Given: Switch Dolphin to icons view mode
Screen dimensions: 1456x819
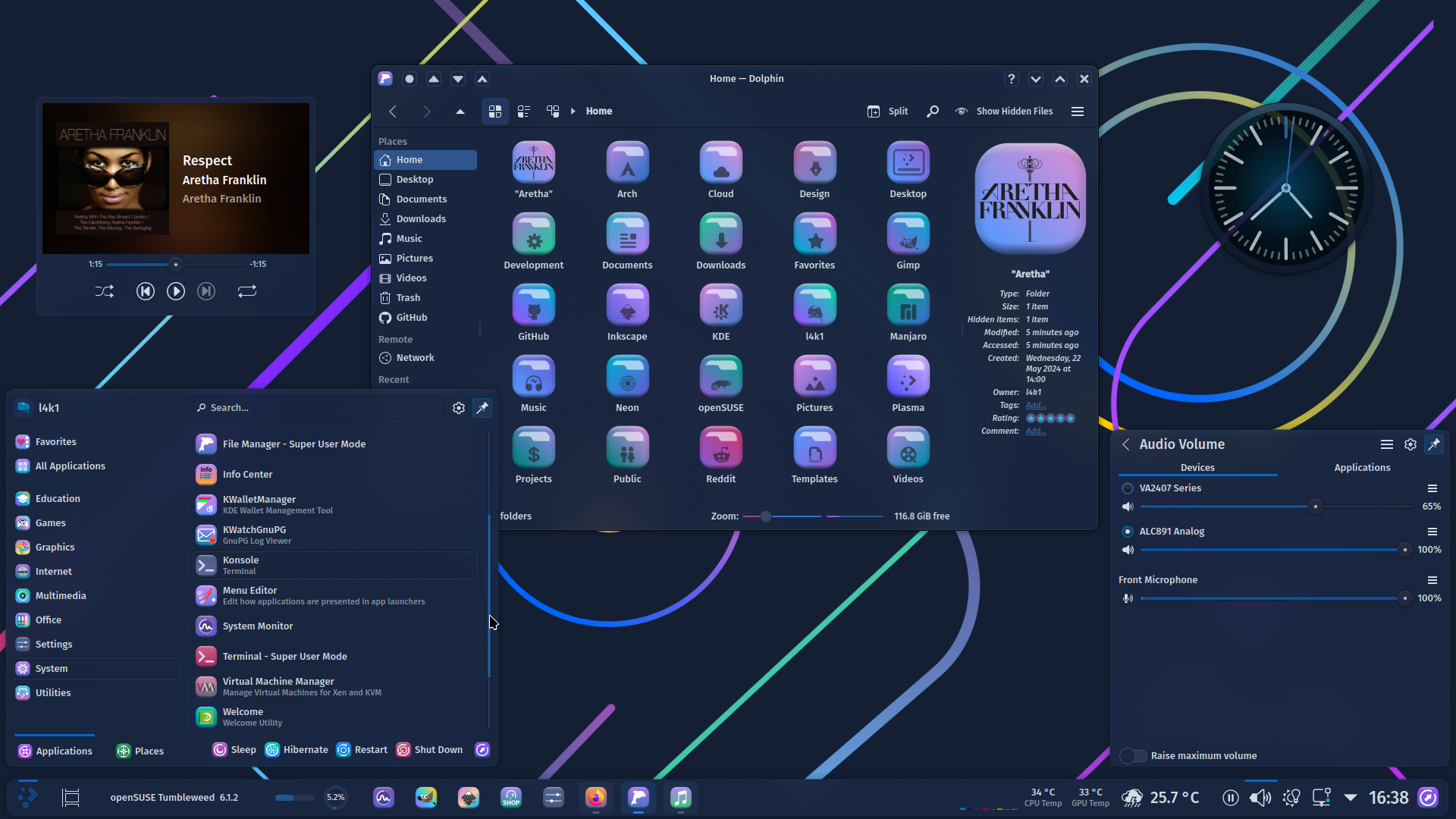Looking at the screenshot, I should 495,111.
